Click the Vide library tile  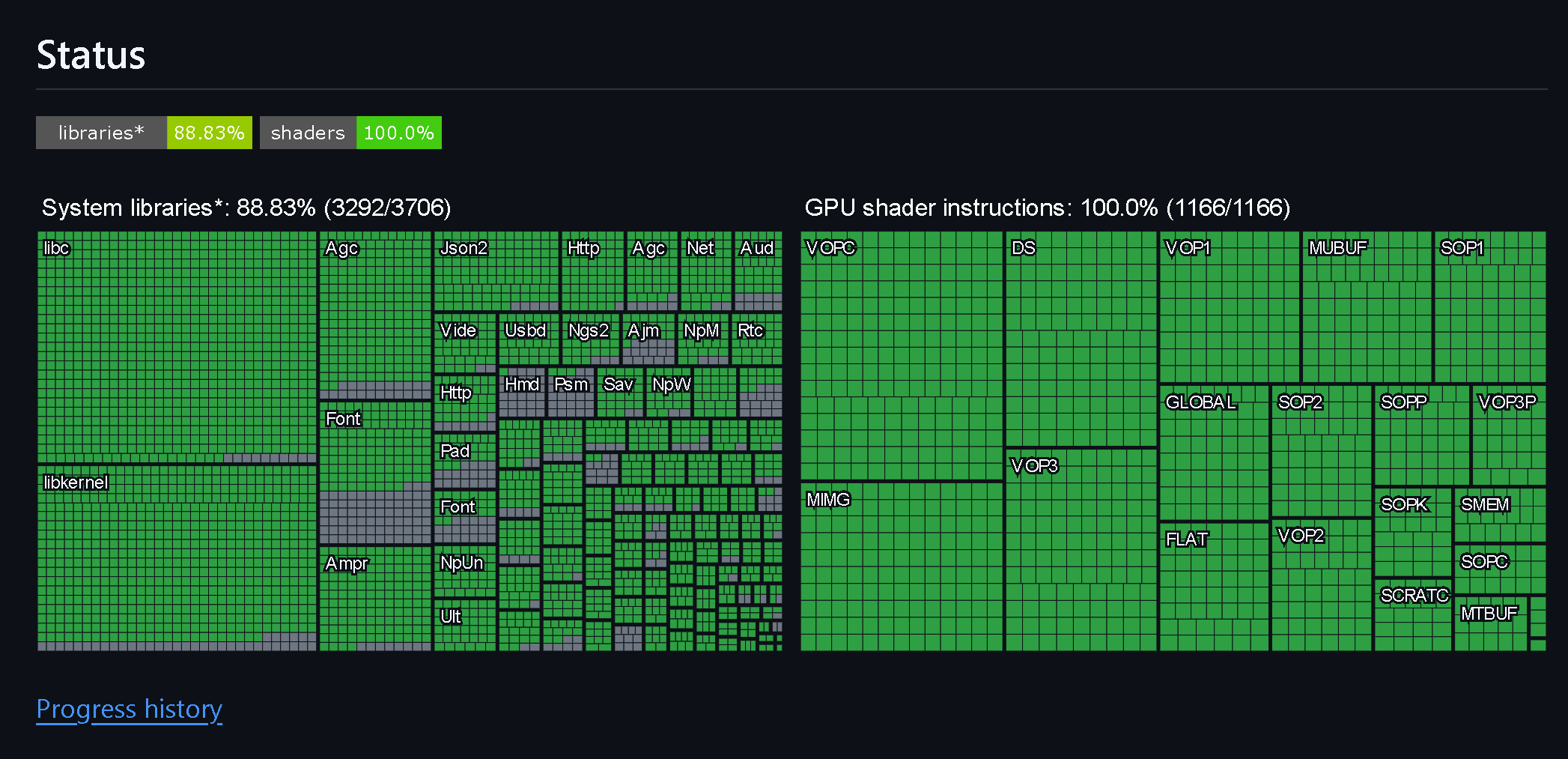[x=465, y=343]
